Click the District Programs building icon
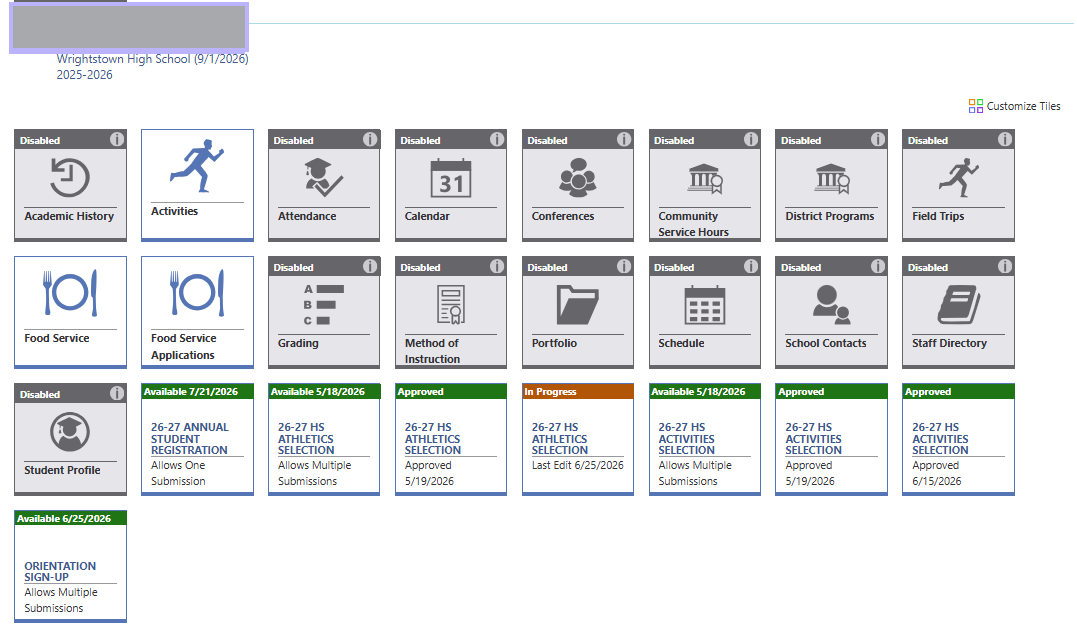Viewport: 1077px width, 632px height. 832,179
